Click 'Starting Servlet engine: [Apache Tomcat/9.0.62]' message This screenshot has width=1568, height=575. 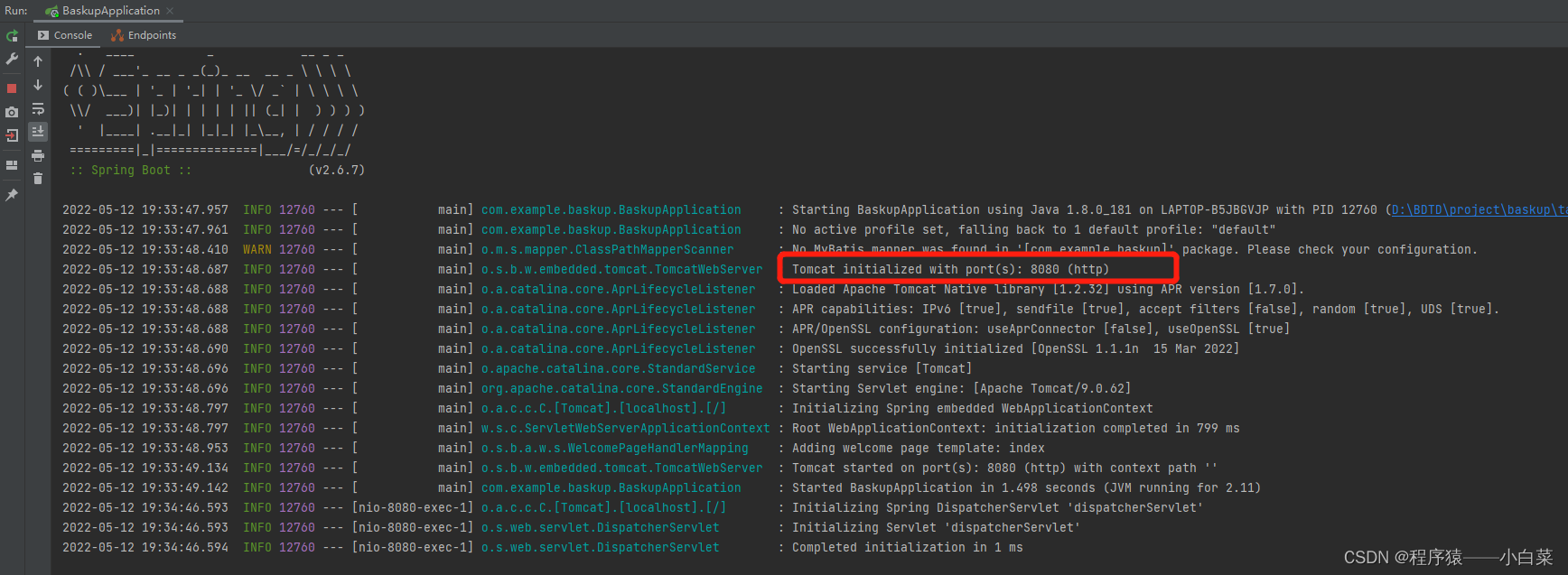click(961, 388)
